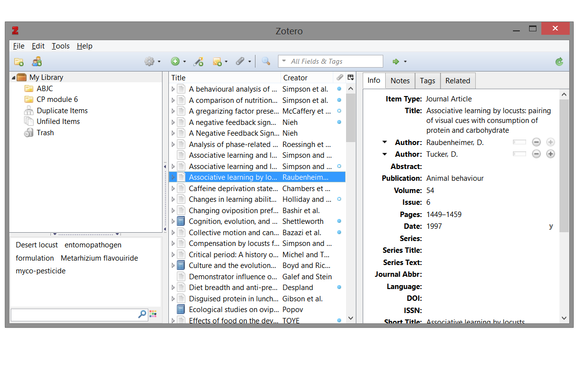Open the File menu

pos(18,46)
